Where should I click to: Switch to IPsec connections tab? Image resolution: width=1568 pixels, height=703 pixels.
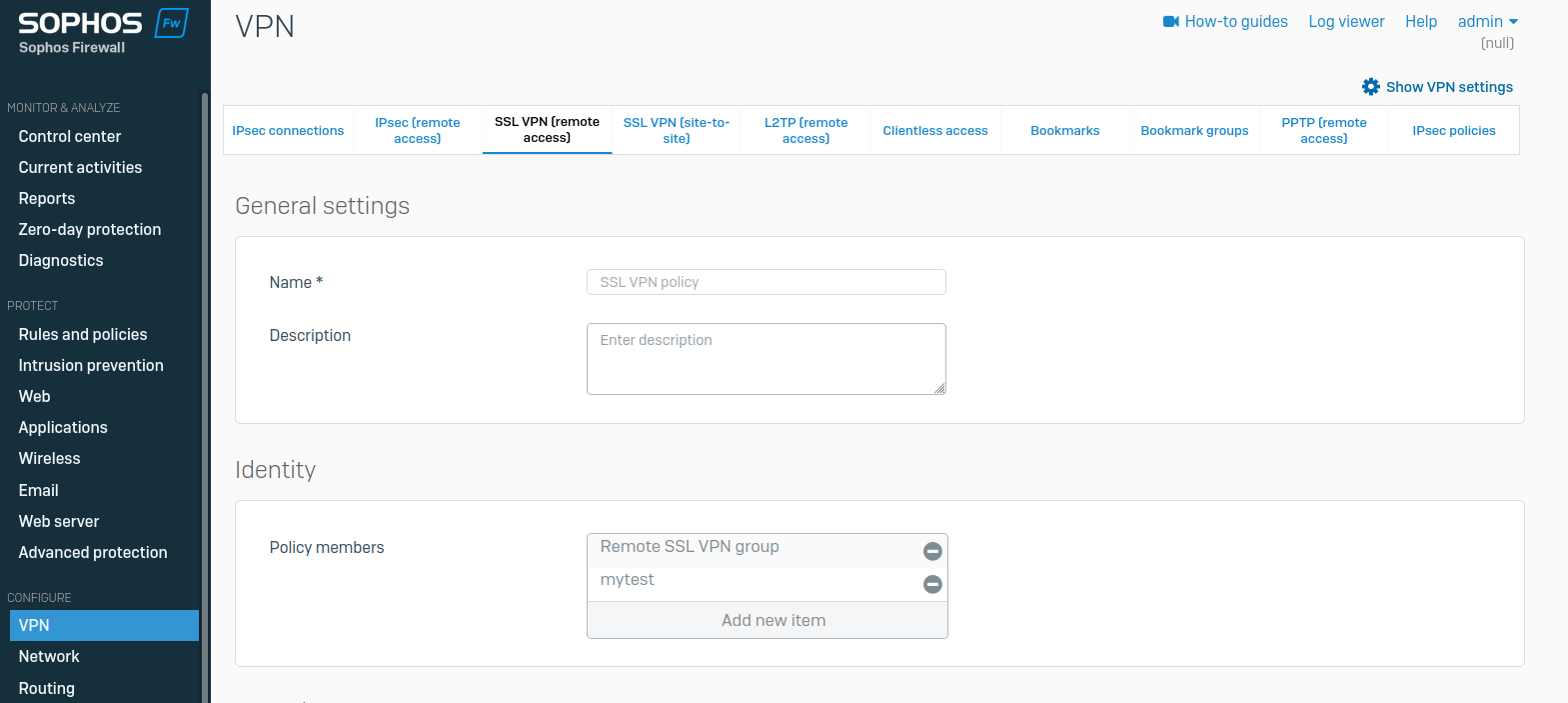(288, 131)
